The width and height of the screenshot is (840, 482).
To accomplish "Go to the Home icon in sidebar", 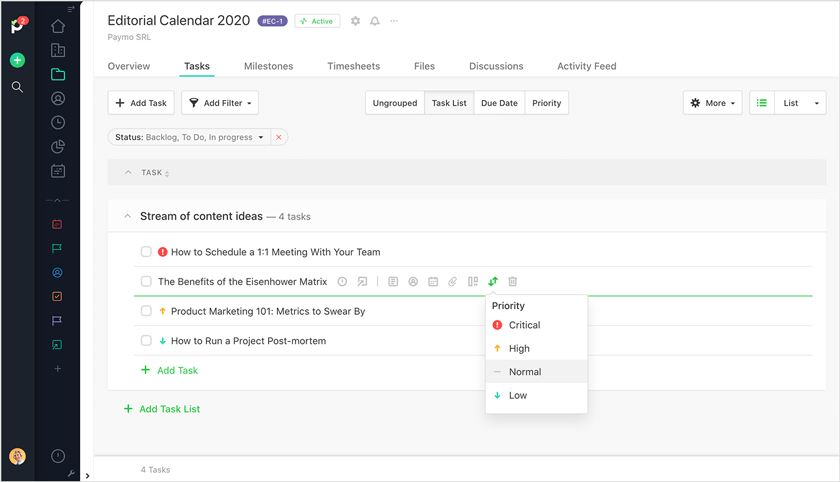I will (58, 26).
